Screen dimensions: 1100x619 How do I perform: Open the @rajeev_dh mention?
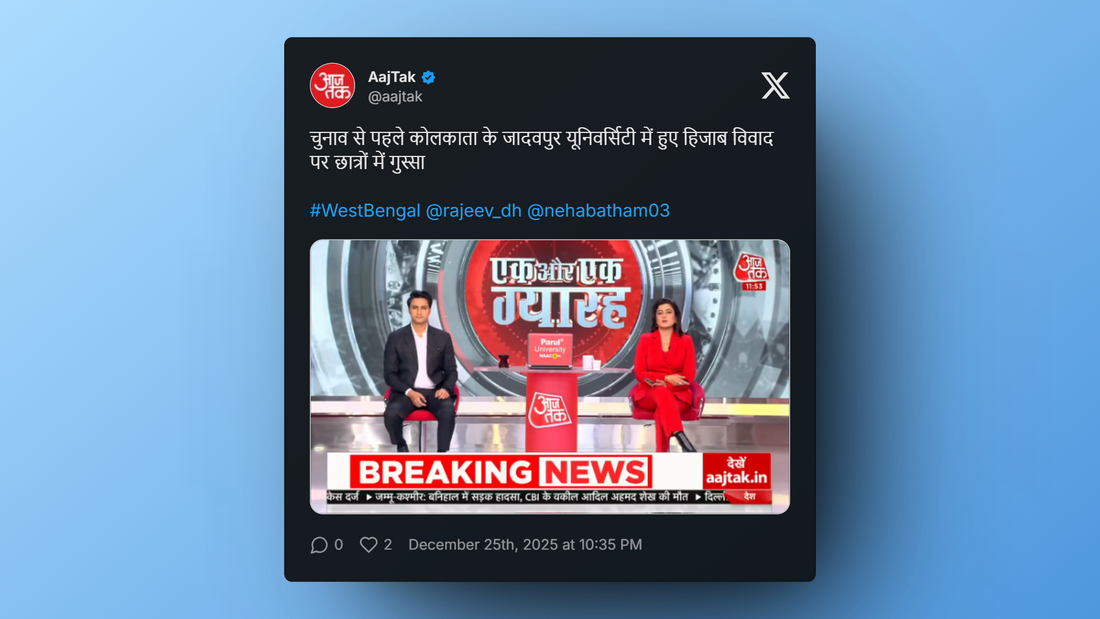[x=474, y=211]
